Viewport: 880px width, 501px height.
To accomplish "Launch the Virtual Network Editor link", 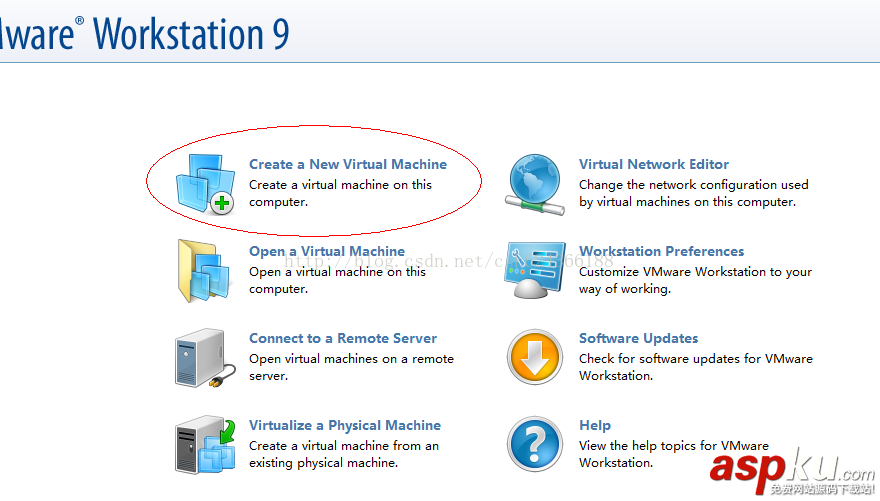I will (x=654, y=164).
